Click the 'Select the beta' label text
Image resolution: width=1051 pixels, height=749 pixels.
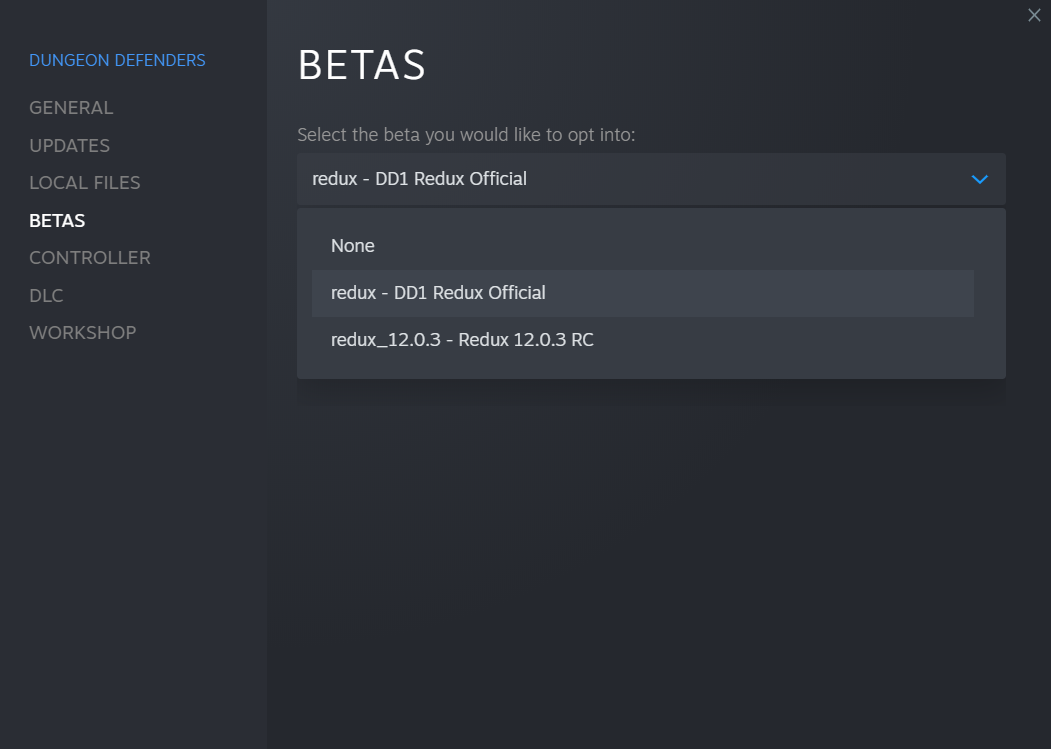[466, 135]
